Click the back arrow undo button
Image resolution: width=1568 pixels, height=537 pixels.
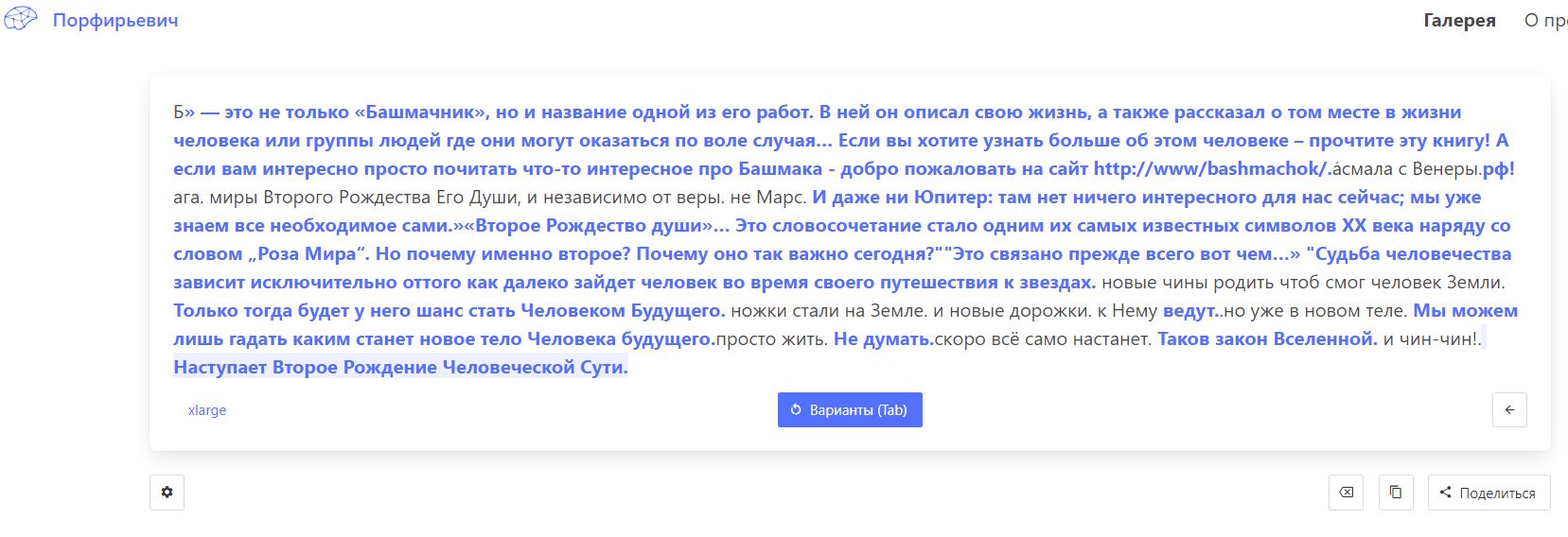pyautogui.click(x=1509, y=410)
